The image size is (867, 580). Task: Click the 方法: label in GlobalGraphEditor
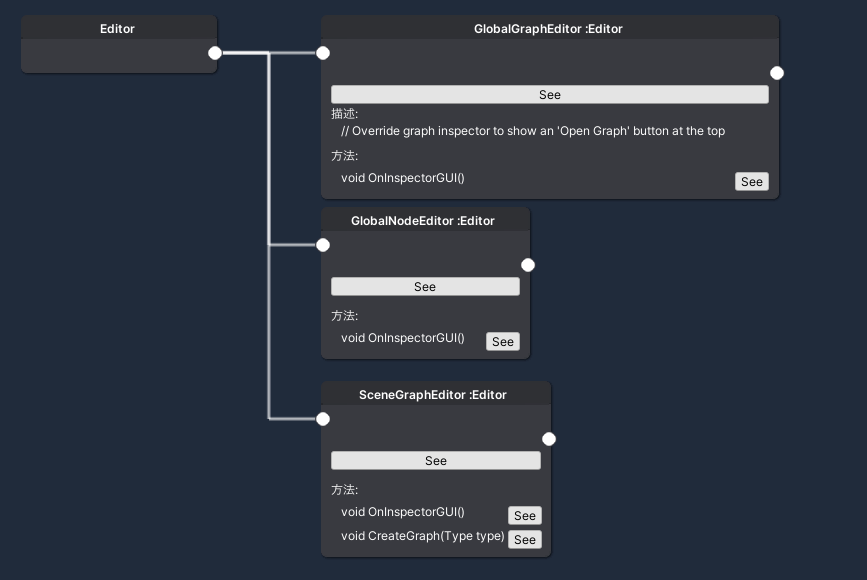(x=344, y=156)
